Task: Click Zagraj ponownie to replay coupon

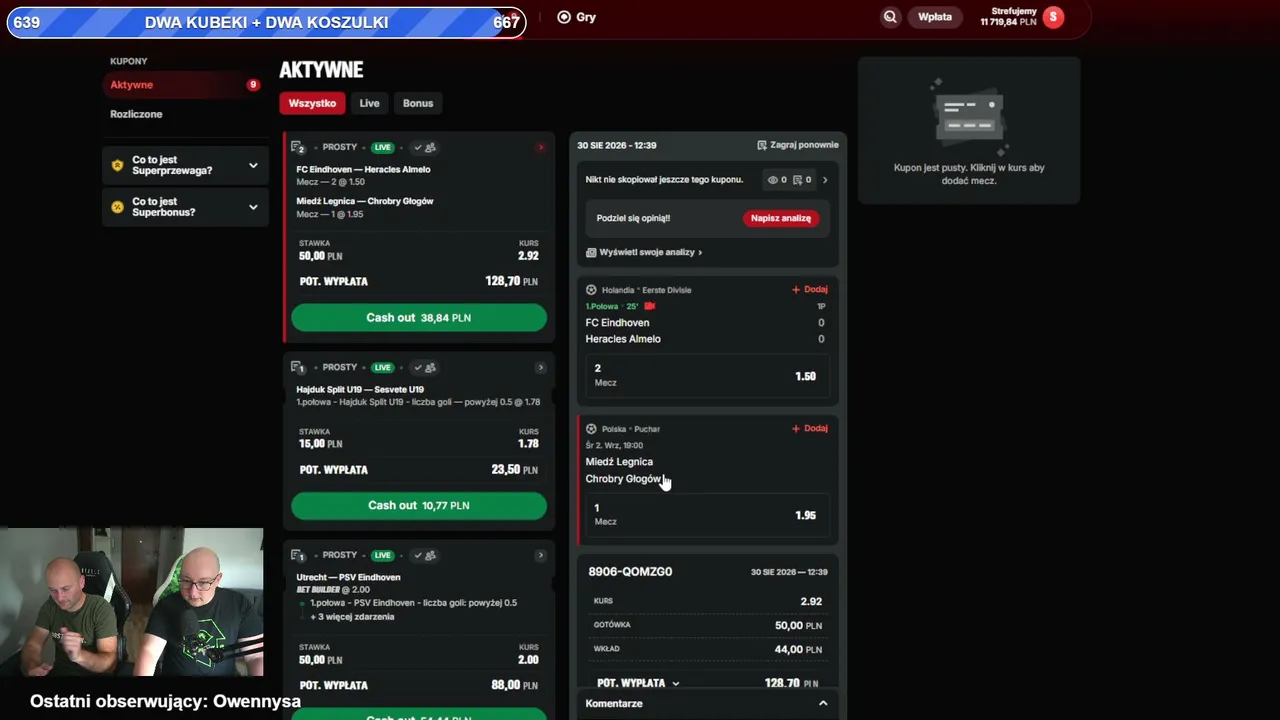Action: 798,145
